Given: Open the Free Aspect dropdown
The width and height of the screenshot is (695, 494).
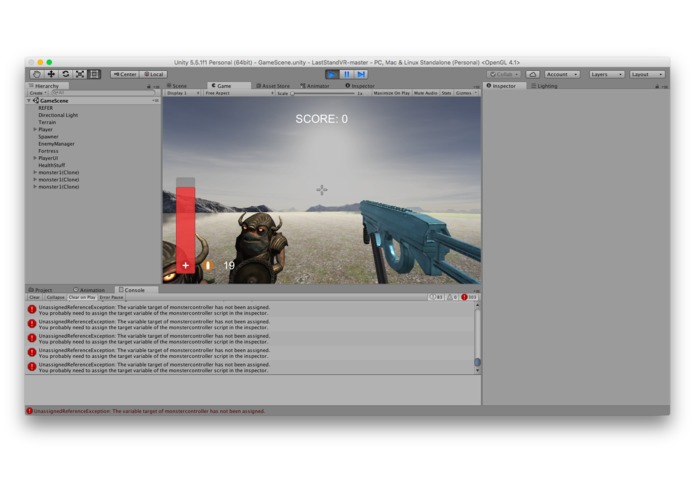Looking at the screenshot, I should point(239,93).
